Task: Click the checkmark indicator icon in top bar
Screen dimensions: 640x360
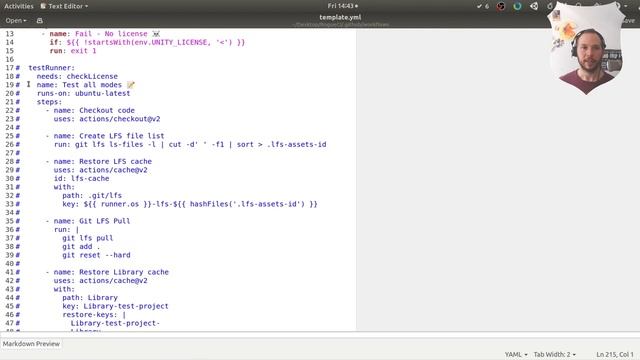Action: coord(483,6)
